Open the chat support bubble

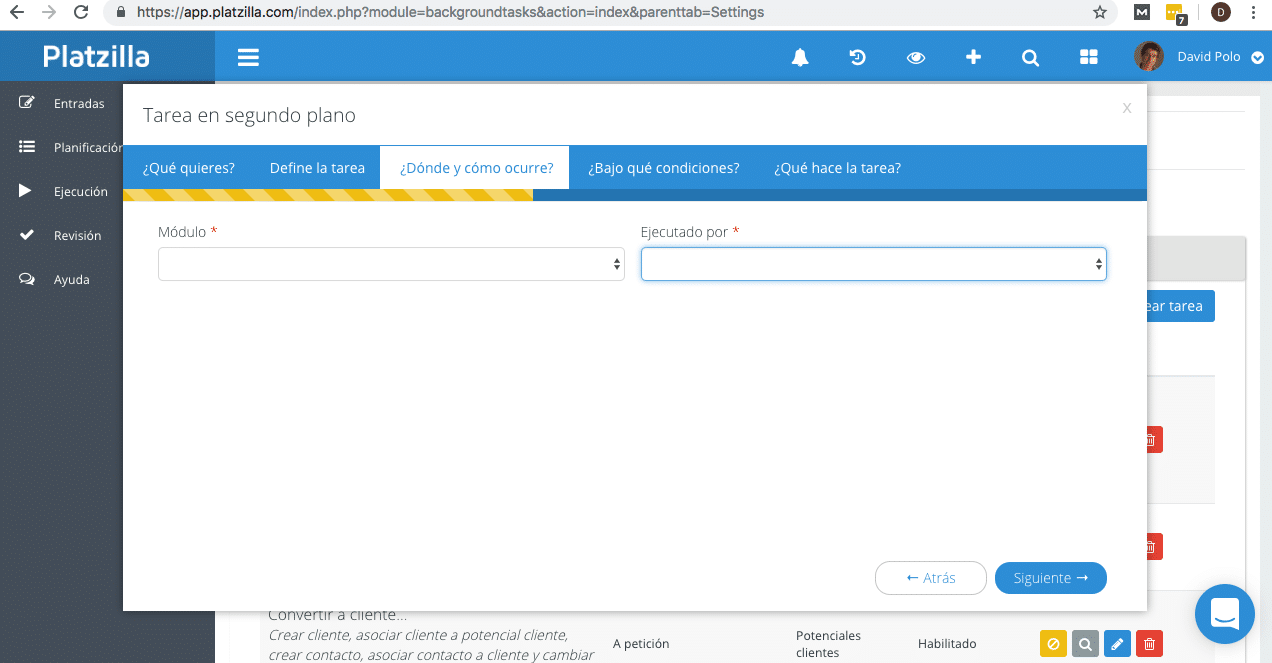point(1224,613)
